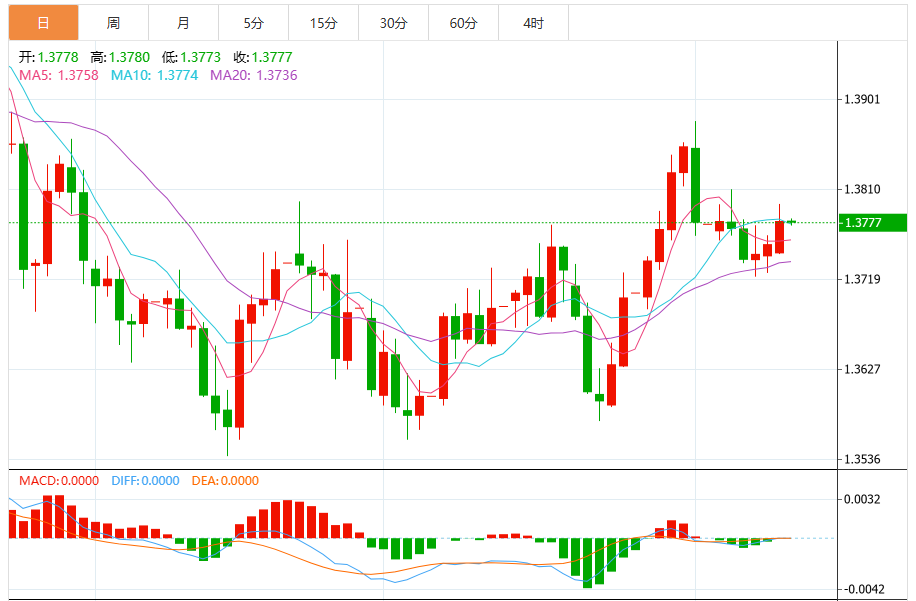916x601 pixels.
Task: Click the high price 高:1.3780
Action: click(x=120, y=57)
